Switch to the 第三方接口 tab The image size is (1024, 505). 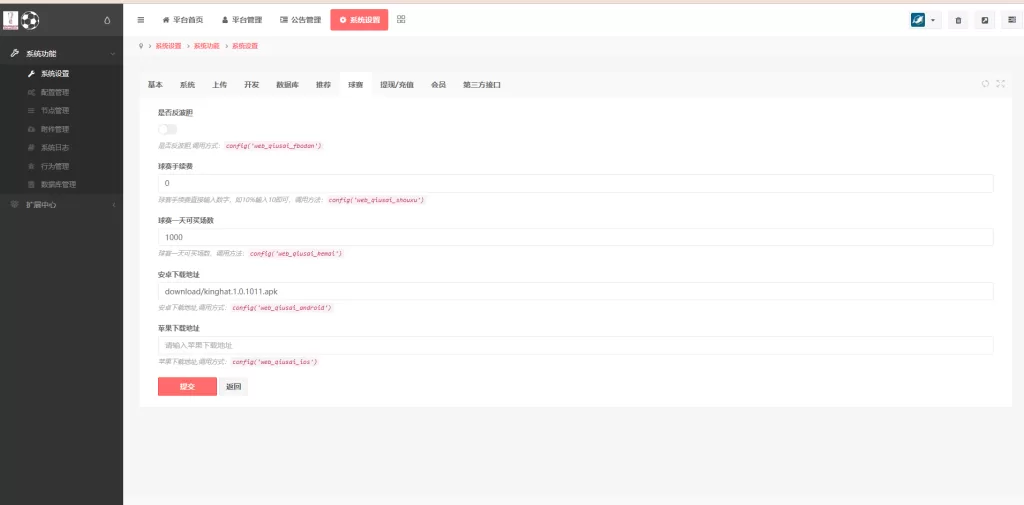(x=482, y=85)
